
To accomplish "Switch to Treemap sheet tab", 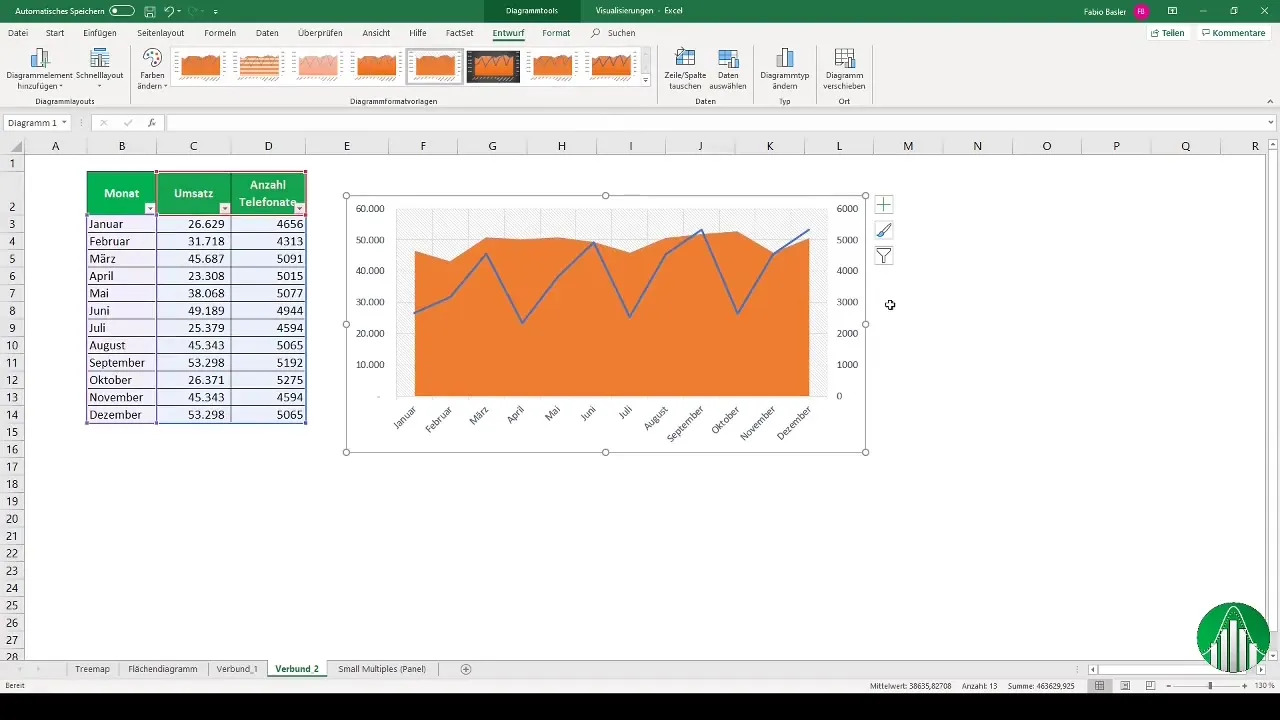I will [92, 669].
